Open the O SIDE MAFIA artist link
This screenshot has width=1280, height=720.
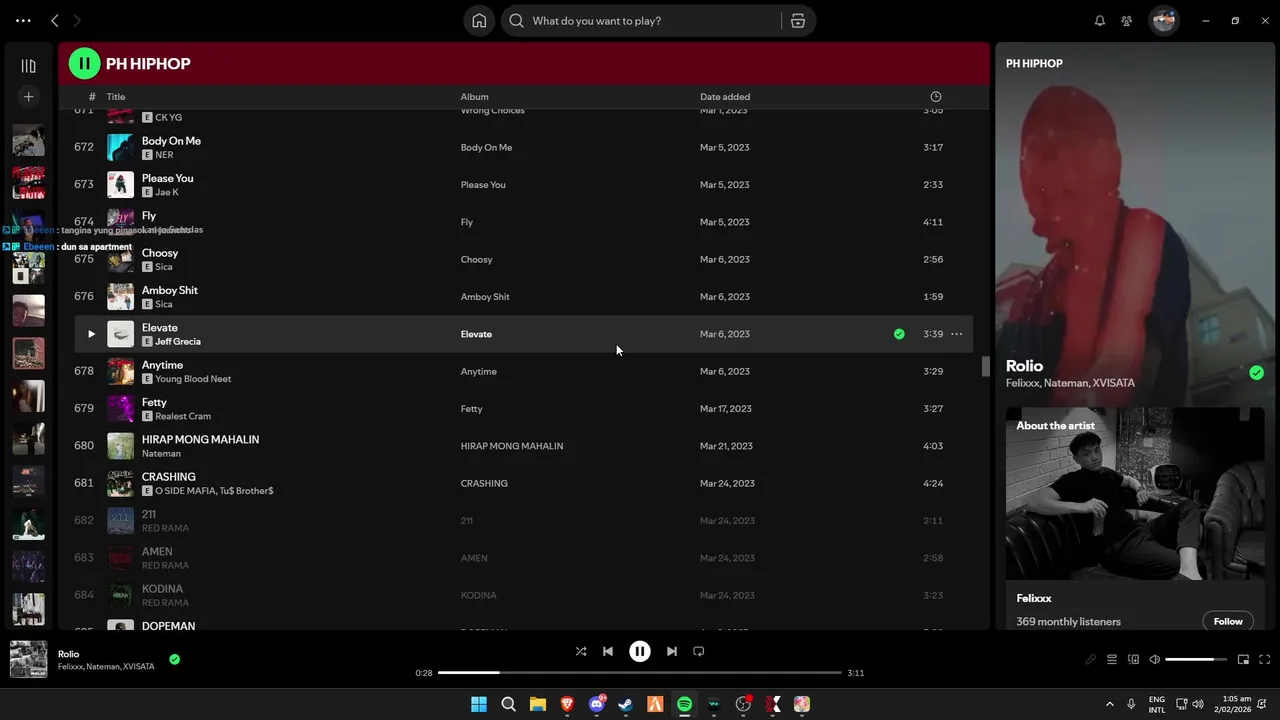pos(186,491)
